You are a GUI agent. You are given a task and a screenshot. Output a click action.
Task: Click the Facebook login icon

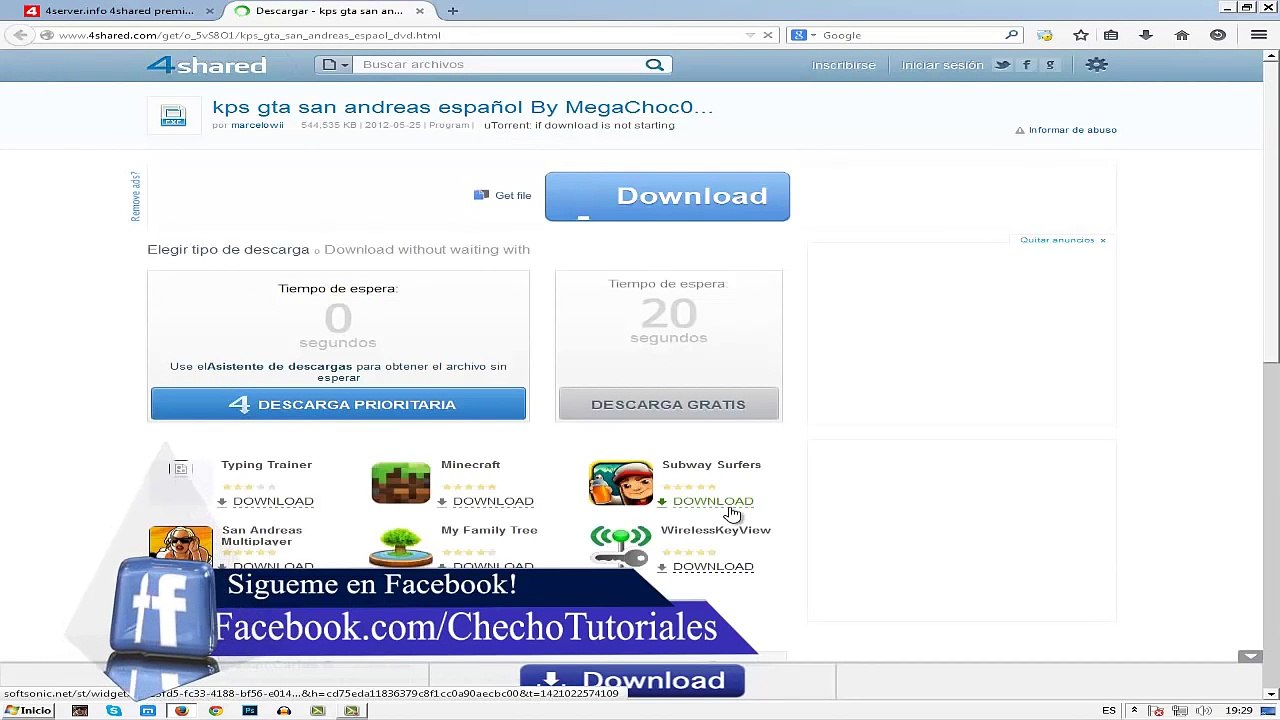tap(1026, 65)
